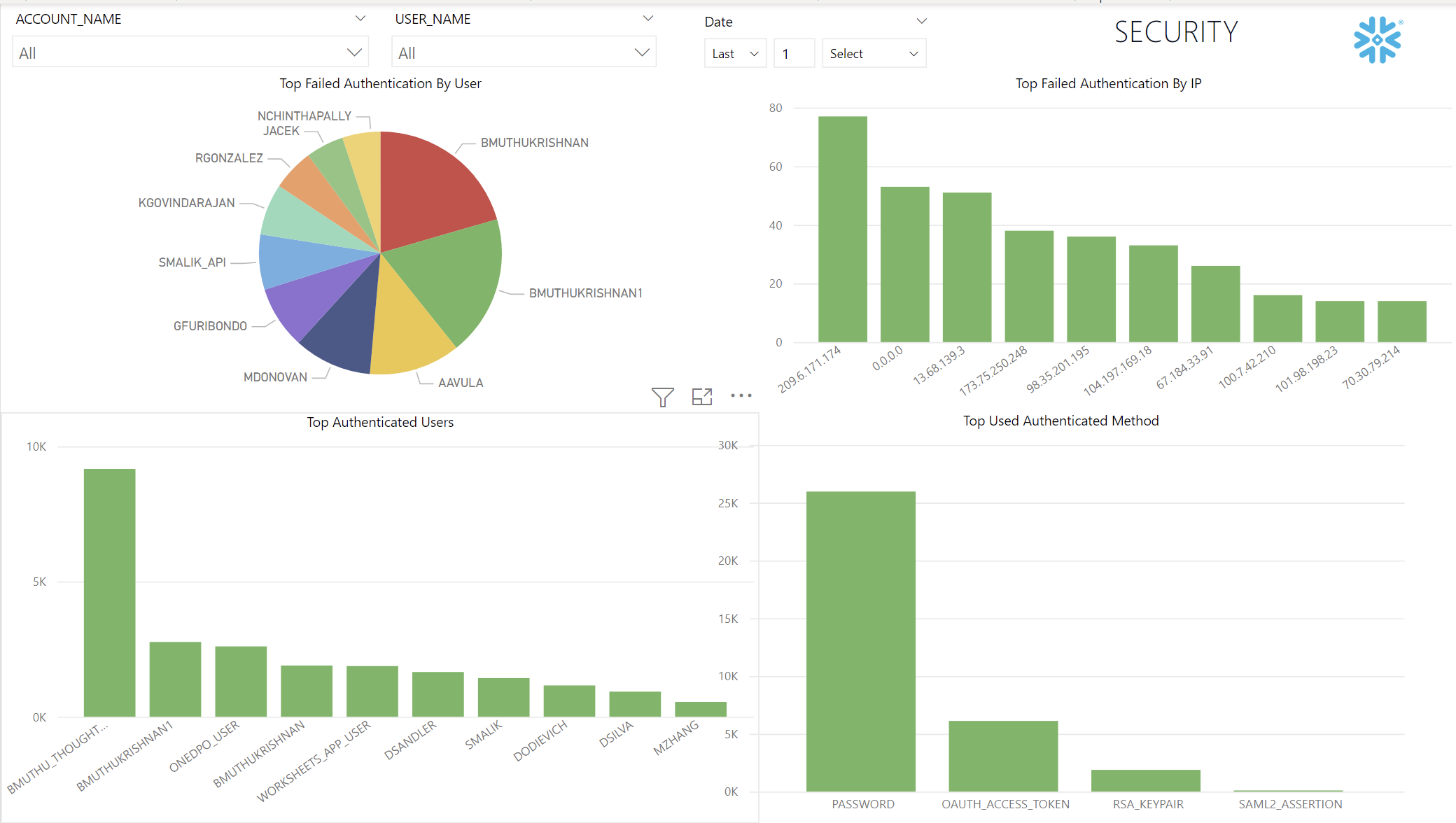Click the OAUTH_ACCESS_TOKEN bar
Image resolution: width=1456 pixels, height=823 pixels.
point(1002,756)
